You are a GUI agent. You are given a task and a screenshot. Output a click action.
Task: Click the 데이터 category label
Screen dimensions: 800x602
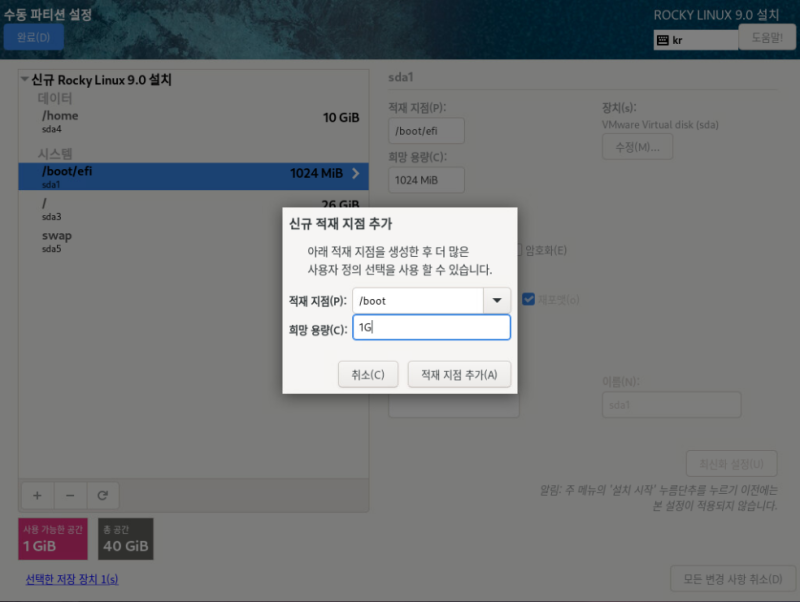(55, 98)
